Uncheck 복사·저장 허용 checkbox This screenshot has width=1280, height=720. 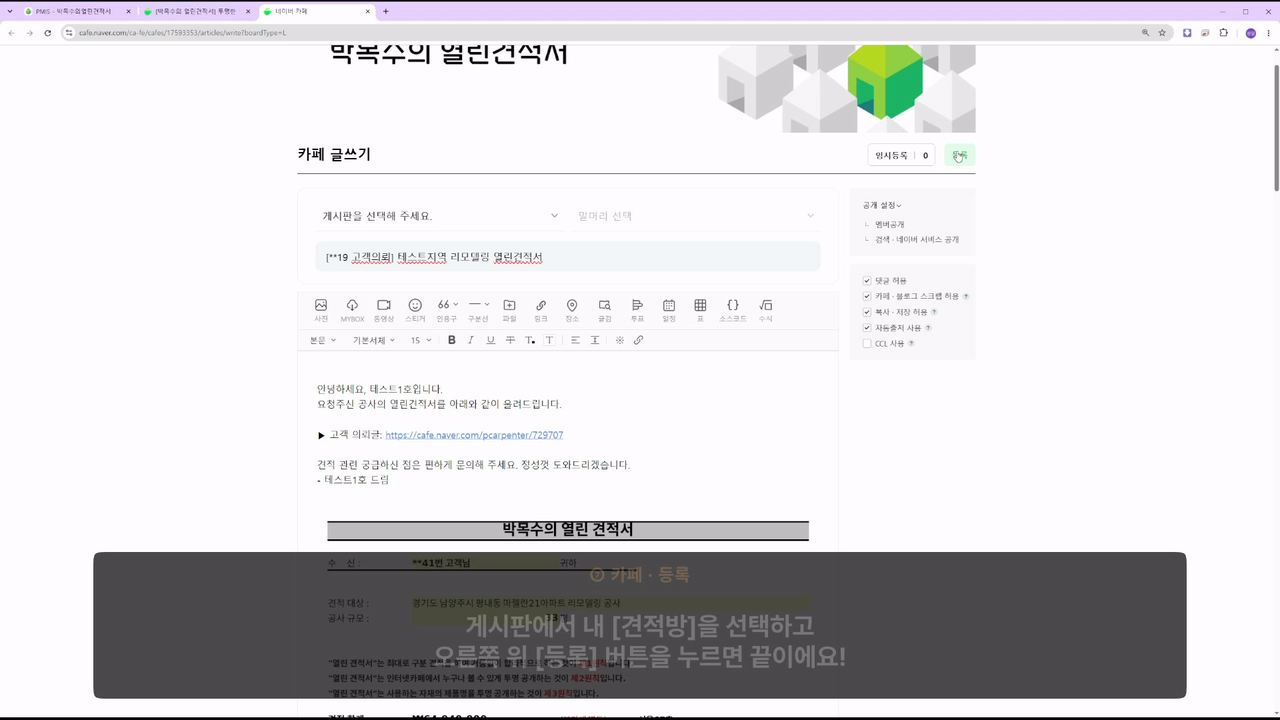(x=867, y=312)
